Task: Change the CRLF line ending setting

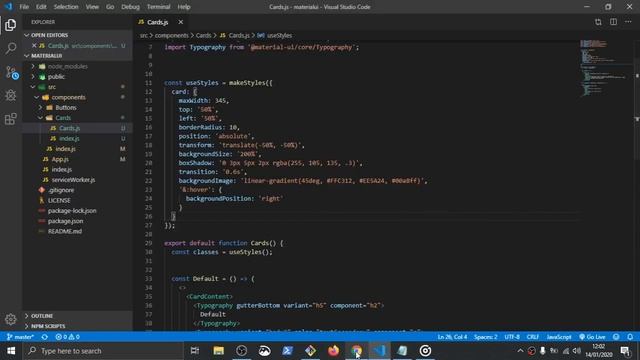Action: [x=533, y=337]
